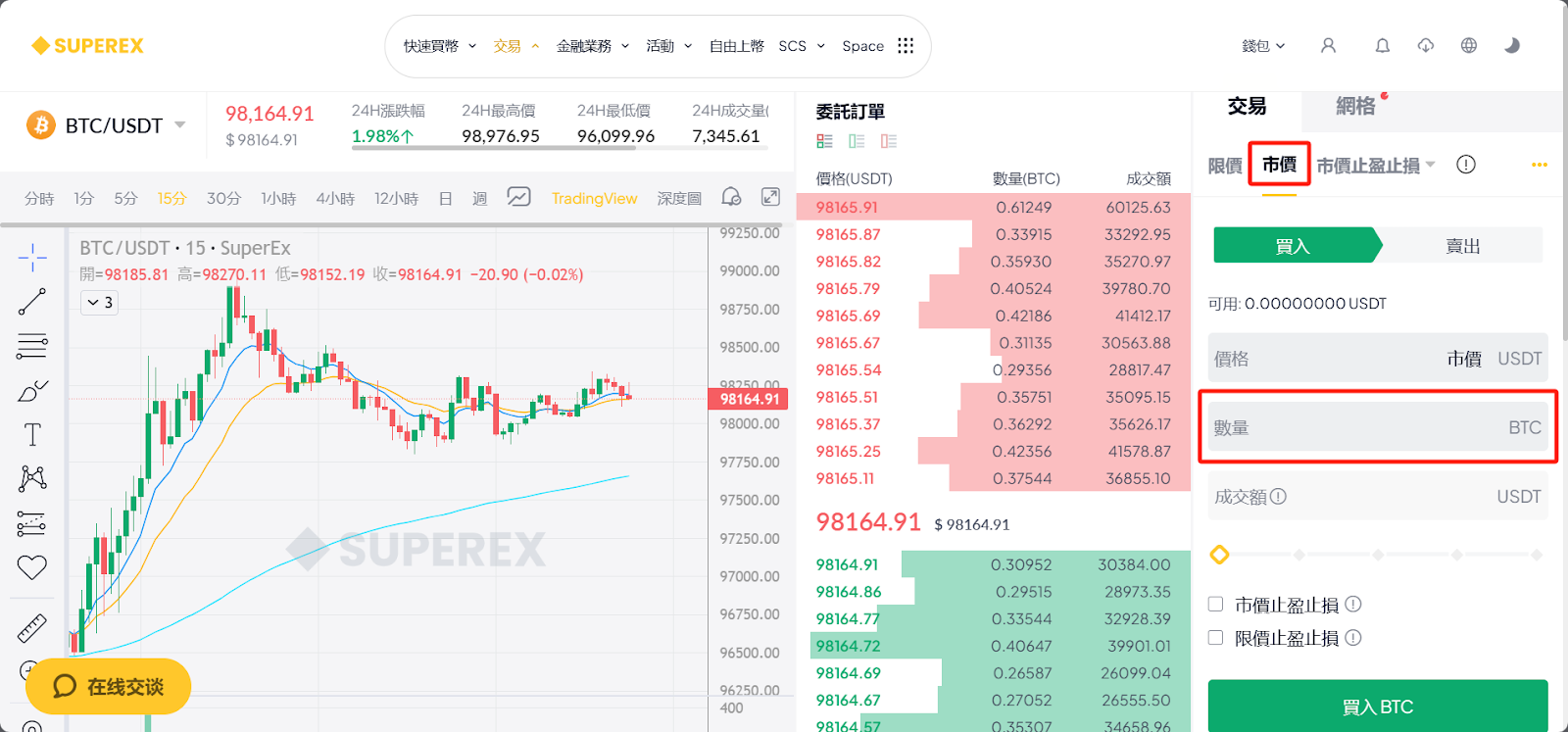The width and height of the screenshot is (1568, 732).
Task: Select 15分 timeframe
Action: 171,198
